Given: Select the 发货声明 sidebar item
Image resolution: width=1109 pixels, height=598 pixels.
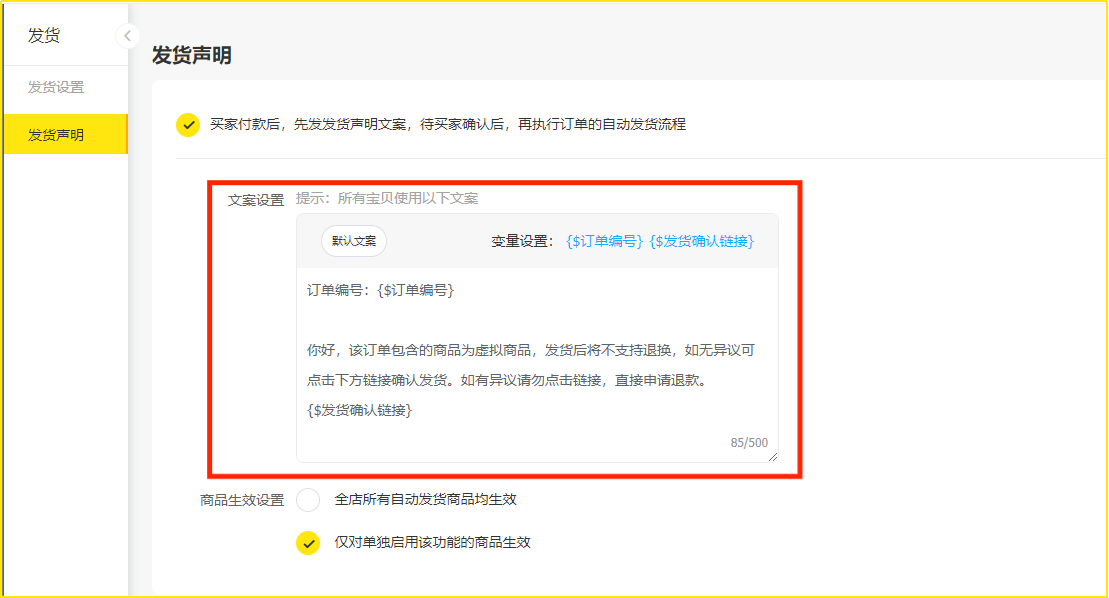Looking at the screenshot, I should [56, 135].
